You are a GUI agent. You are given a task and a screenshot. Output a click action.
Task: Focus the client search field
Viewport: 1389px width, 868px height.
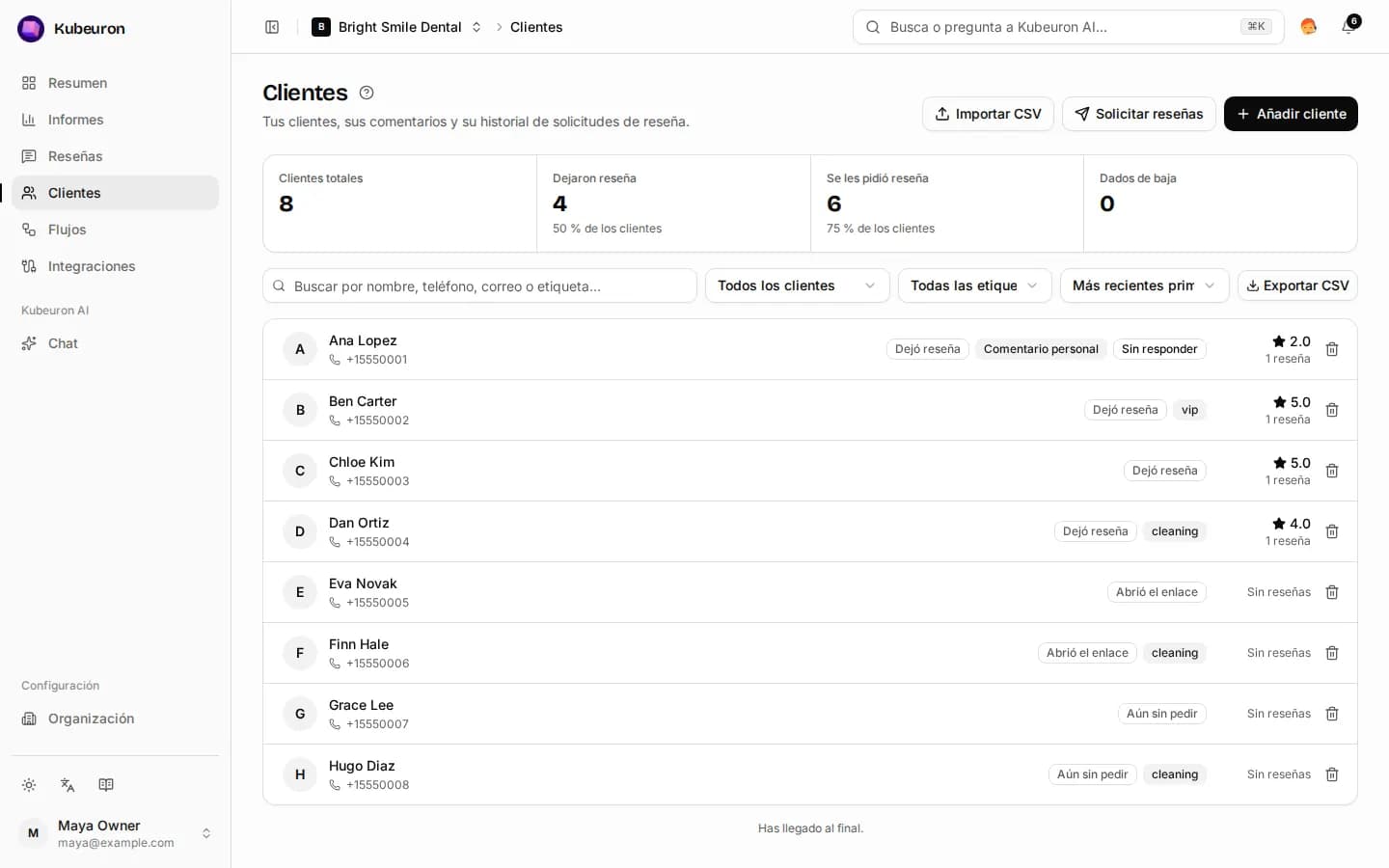(479, 285)
